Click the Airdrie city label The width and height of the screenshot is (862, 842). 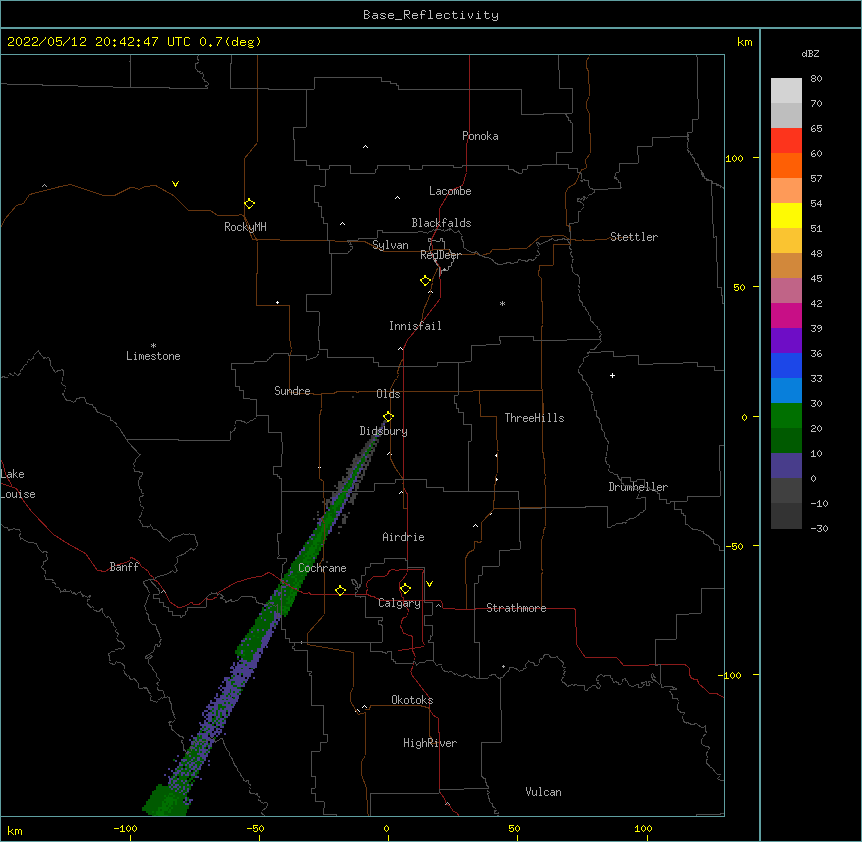404,537
